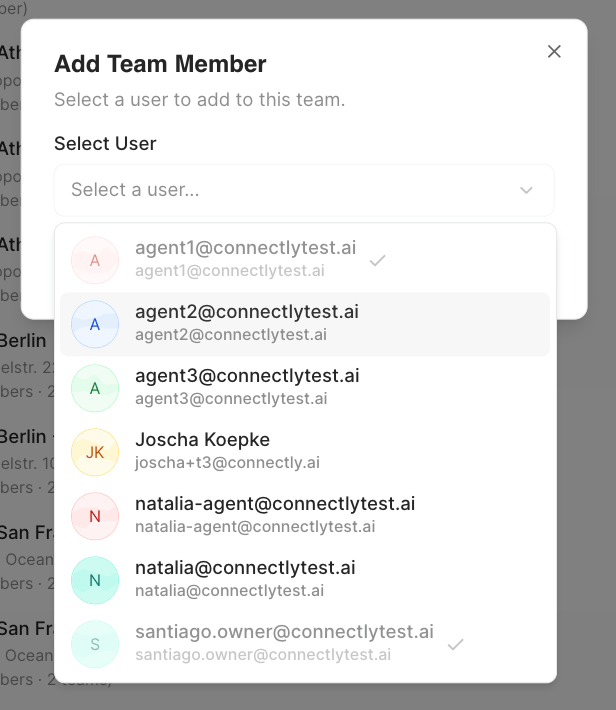
Task: Select Joscha Koepke from the user list
Action: click(305, 452)
